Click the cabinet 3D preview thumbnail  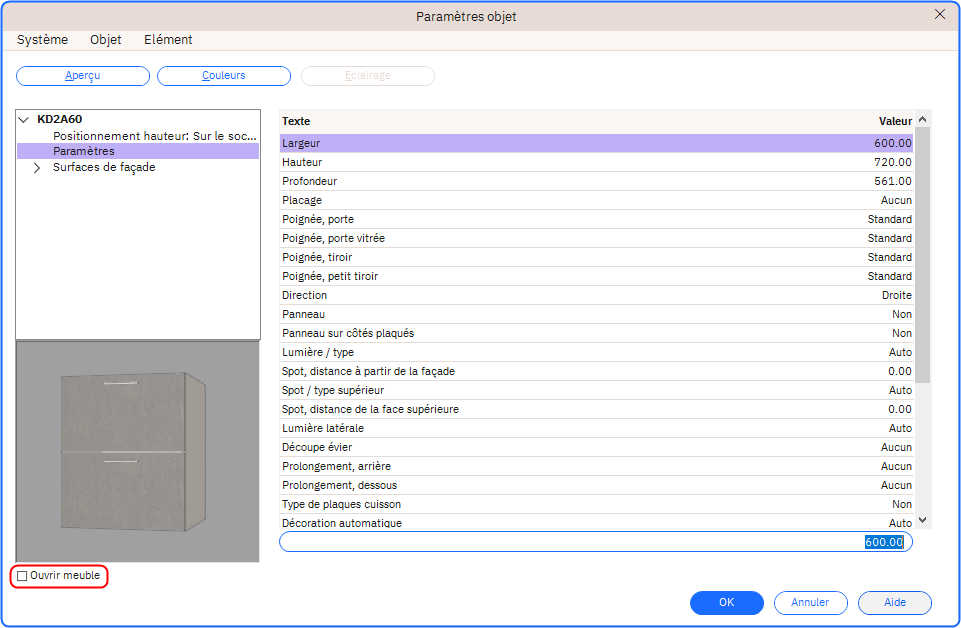[x=138, y=451]
